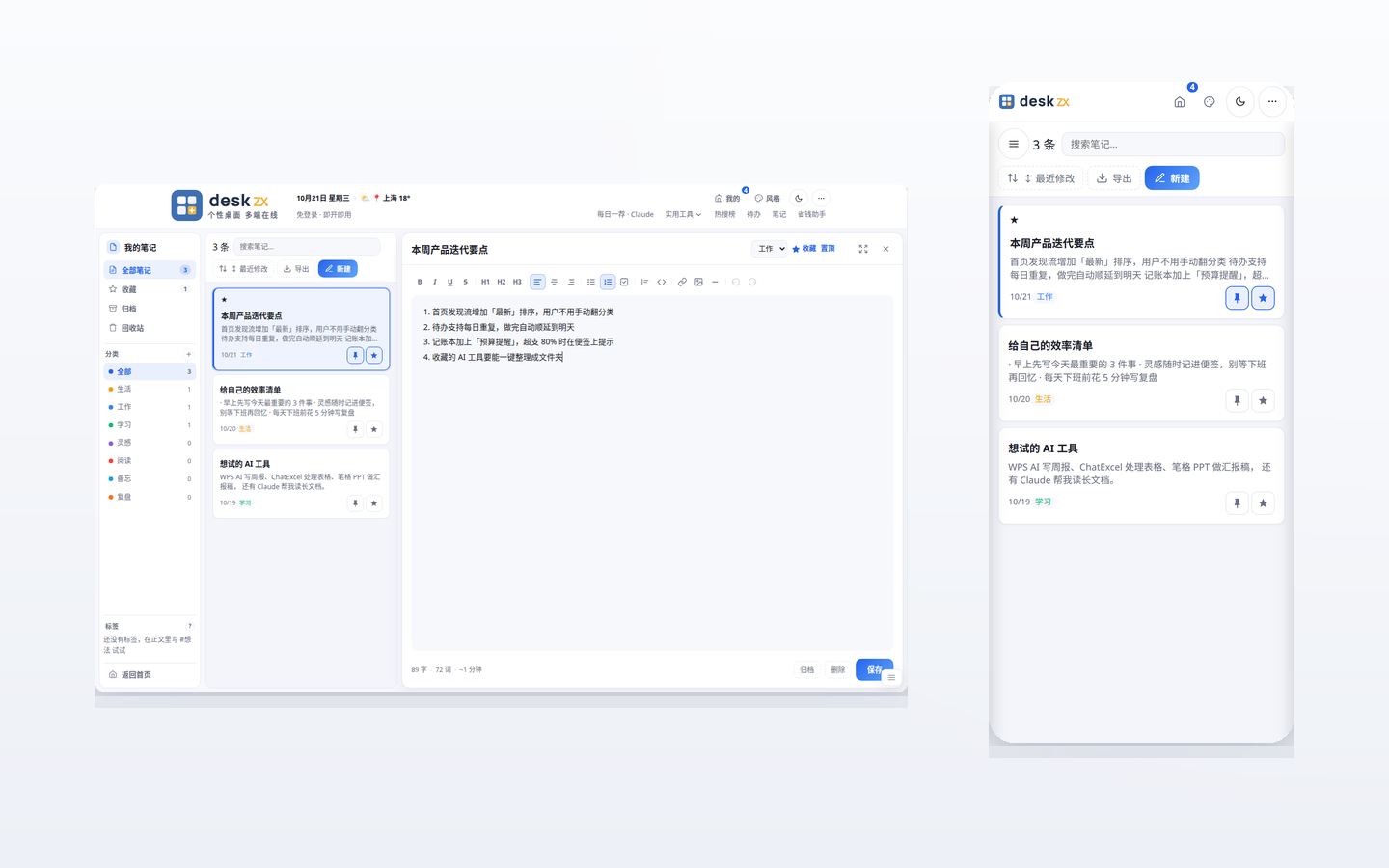
Task: Focus the 搜索笔记 field in the desktop list
Action: click(x=308, y=247)
